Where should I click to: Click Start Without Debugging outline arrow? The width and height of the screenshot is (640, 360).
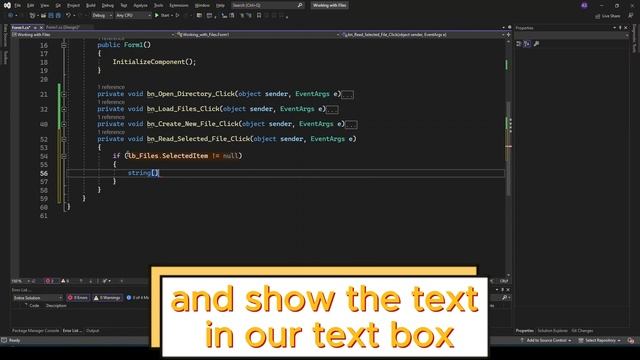[x=177, y=16]
